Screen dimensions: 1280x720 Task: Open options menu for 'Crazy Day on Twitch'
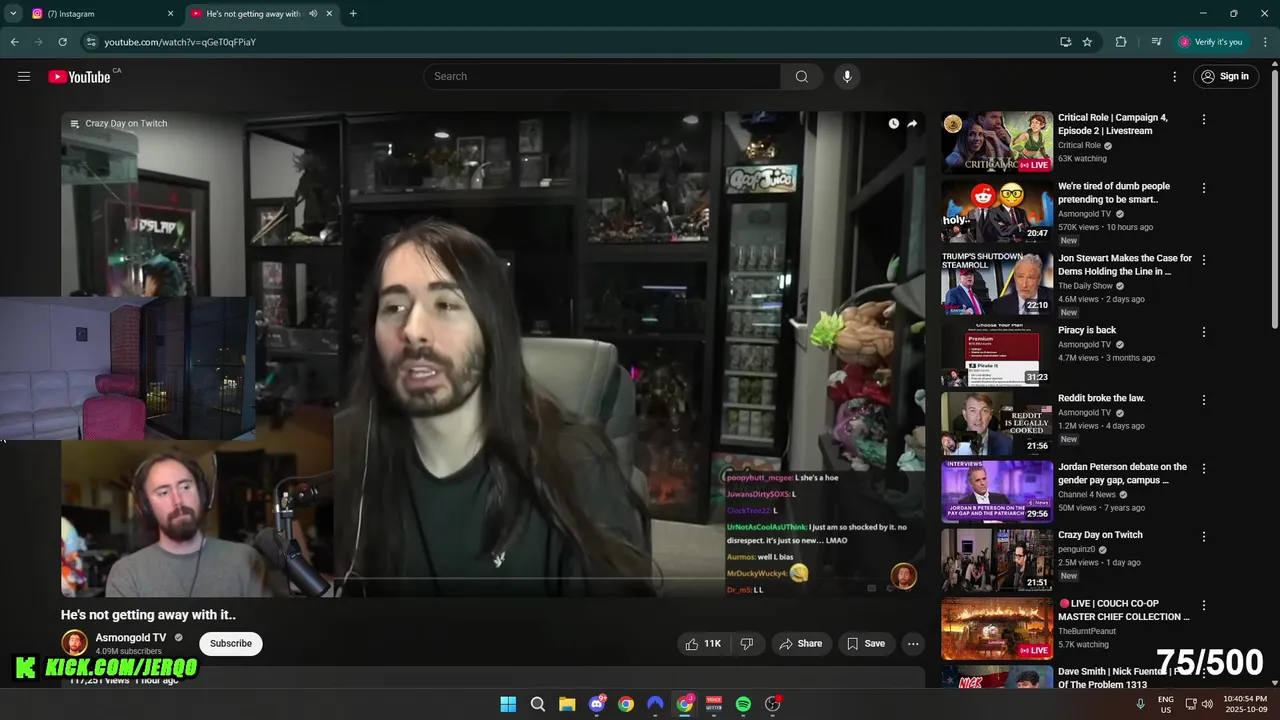(x=1204, y=537)
